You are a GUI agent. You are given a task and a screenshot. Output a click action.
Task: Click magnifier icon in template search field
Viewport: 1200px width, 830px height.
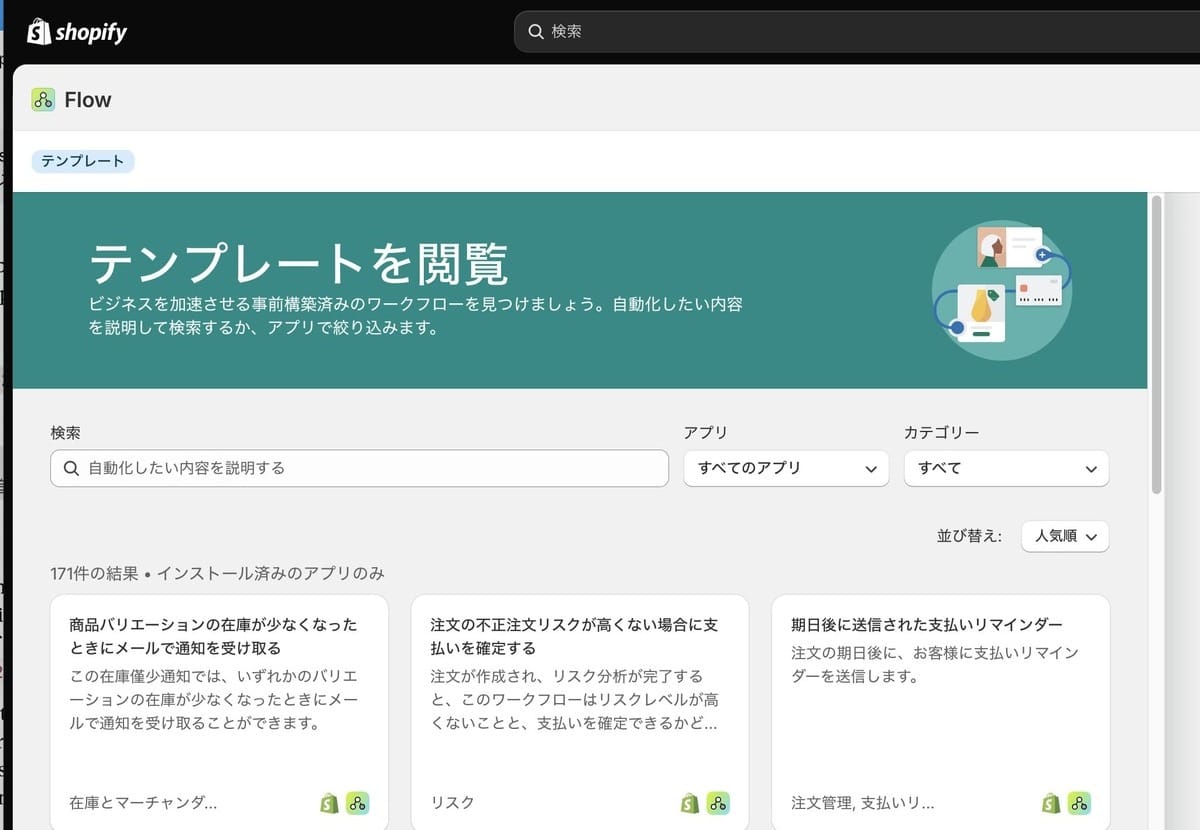pyautogui.click(x=71, y=468)
